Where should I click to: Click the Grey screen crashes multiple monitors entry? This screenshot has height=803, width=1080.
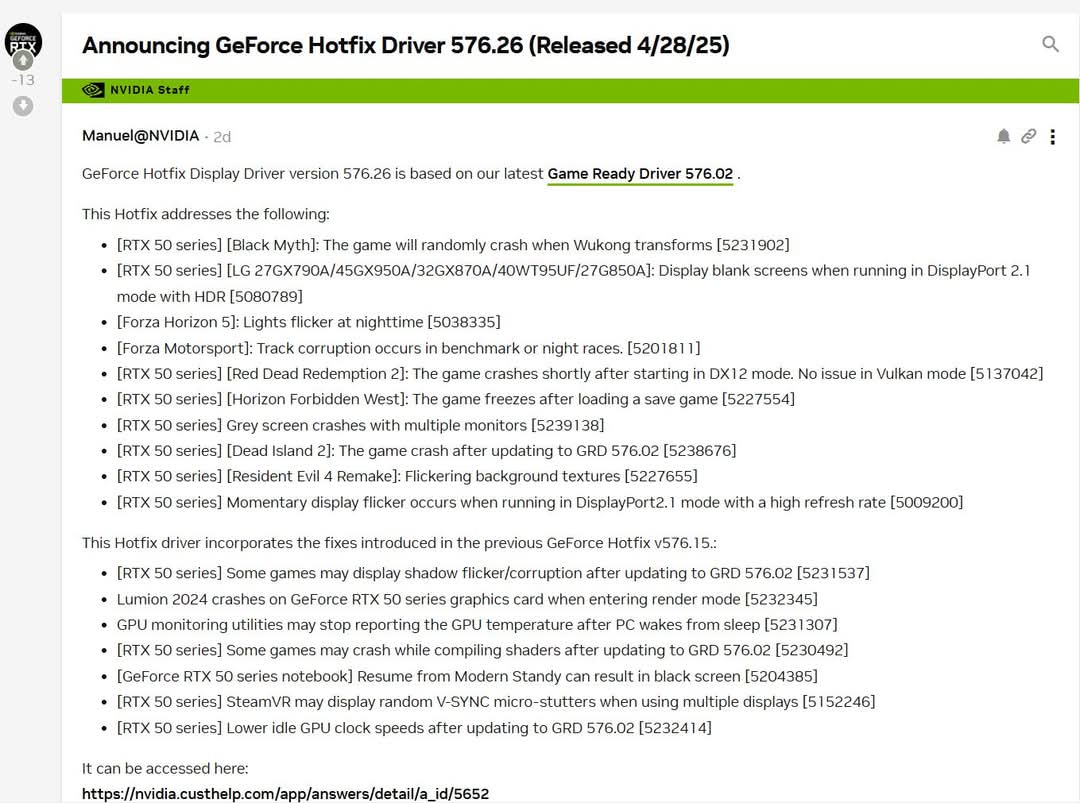[x=360, y=426]
